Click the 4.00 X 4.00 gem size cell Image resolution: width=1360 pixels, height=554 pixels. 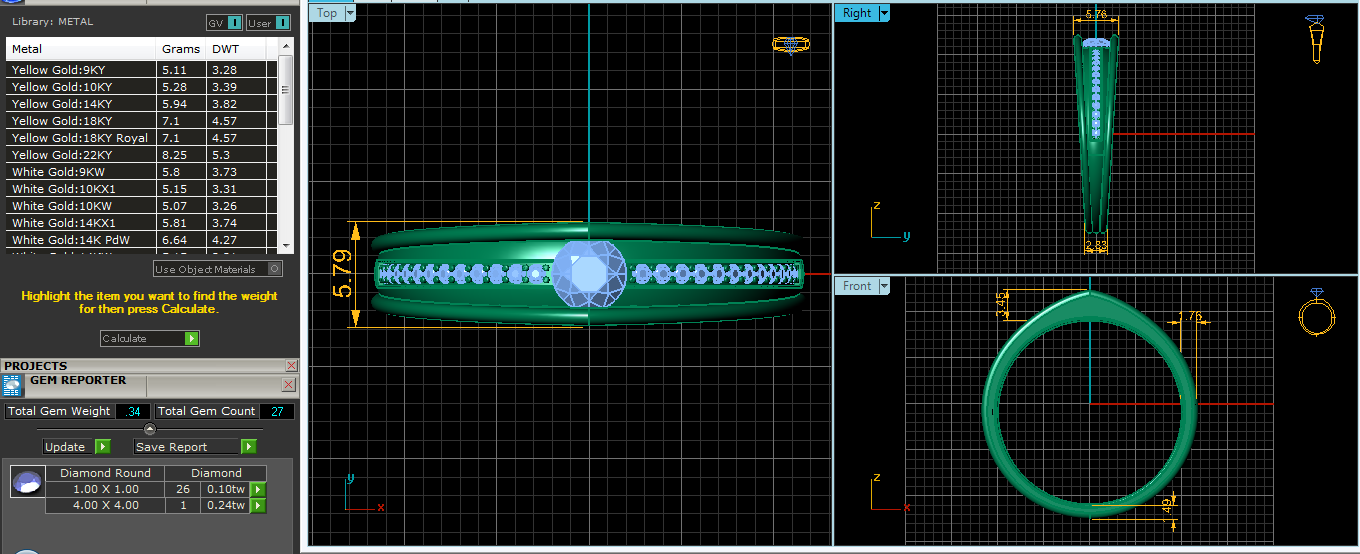(105, 506)
